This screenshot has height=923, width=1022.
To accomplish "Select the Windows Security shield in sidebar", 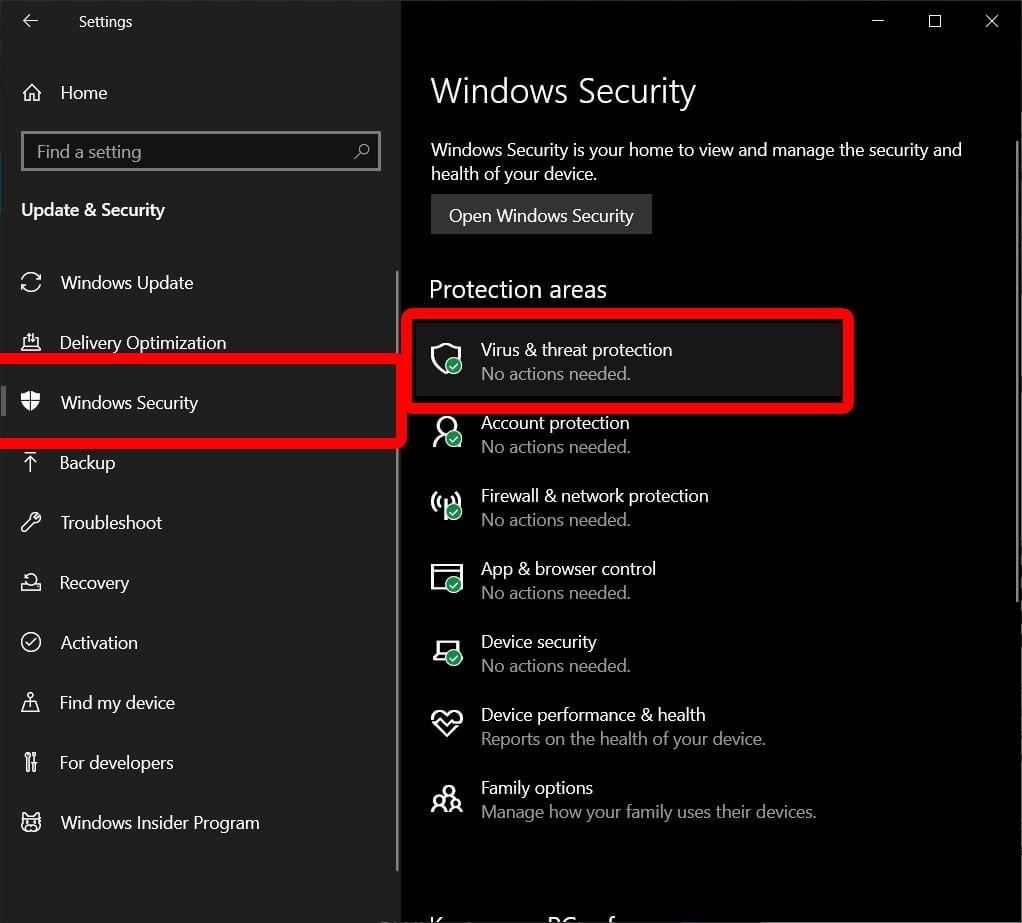I will tap(31, 402).
